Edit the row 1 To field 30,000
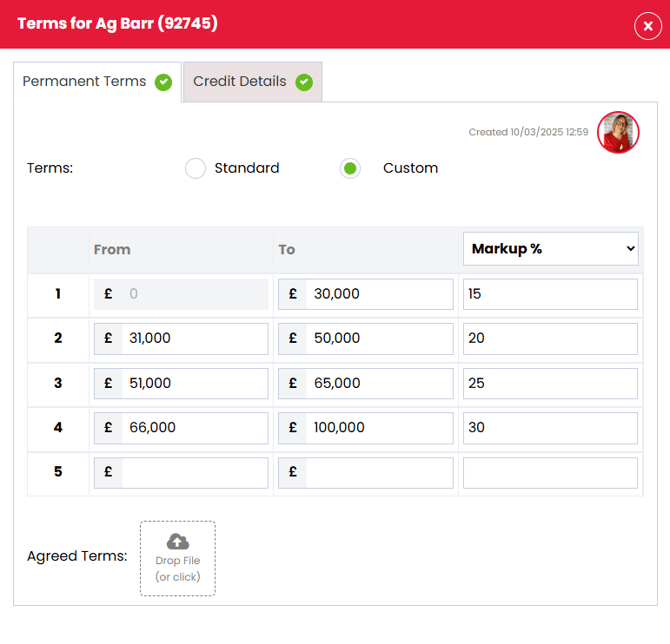 [x=366, y=294]
